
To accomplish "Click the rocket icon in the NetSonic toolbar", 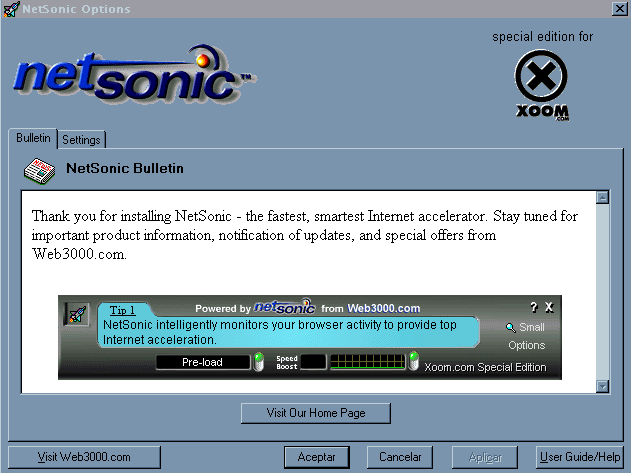I will pos(77,314).
